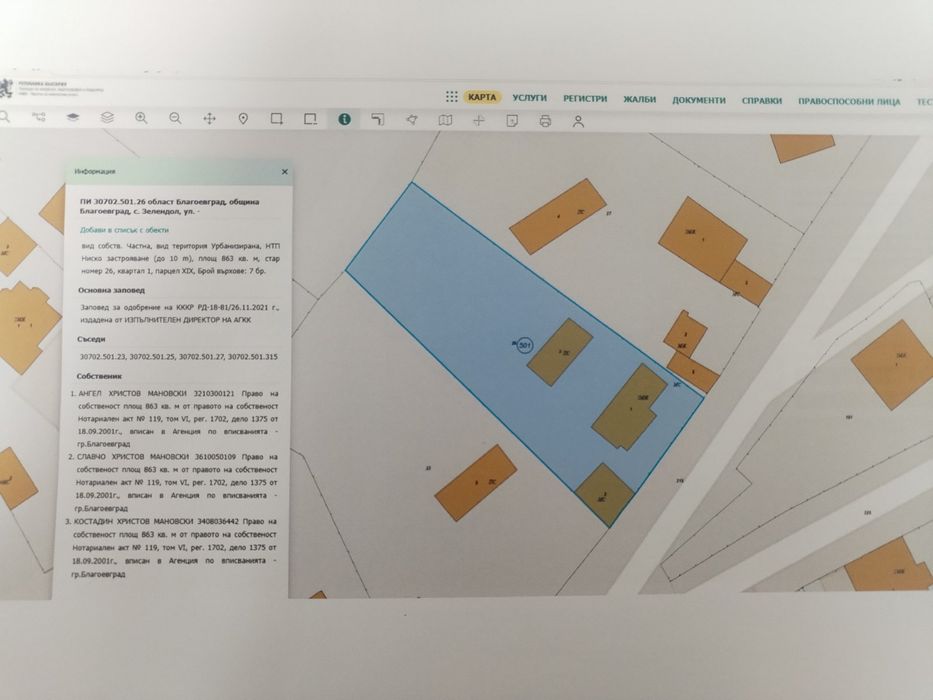
Task: Click 'Добави в списък с обекти' link
Action: [x=124, y=230]
